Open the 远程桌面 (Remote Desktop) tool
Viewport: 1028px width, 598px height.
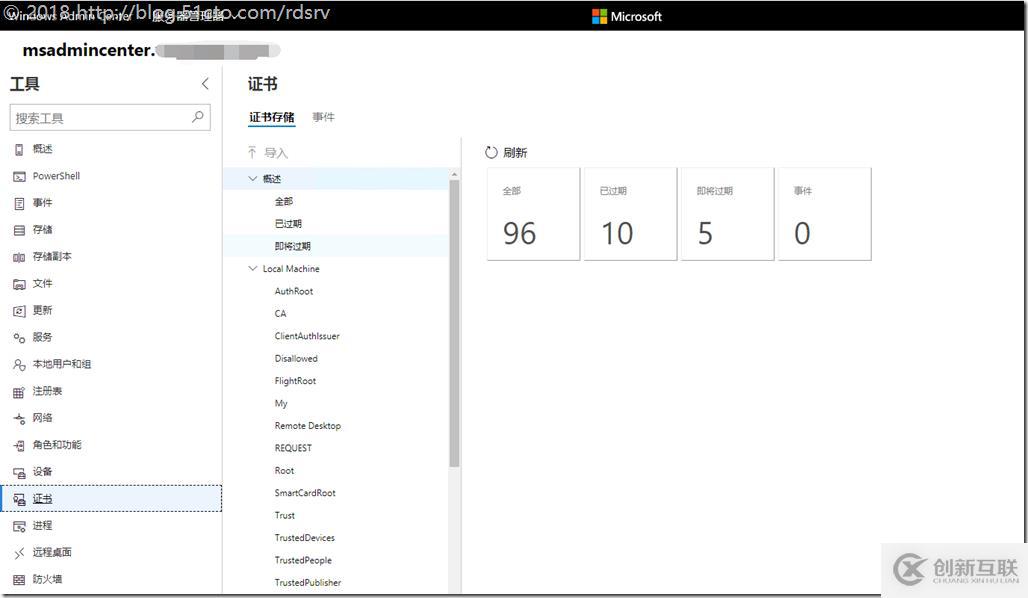[x=52, y=551]
